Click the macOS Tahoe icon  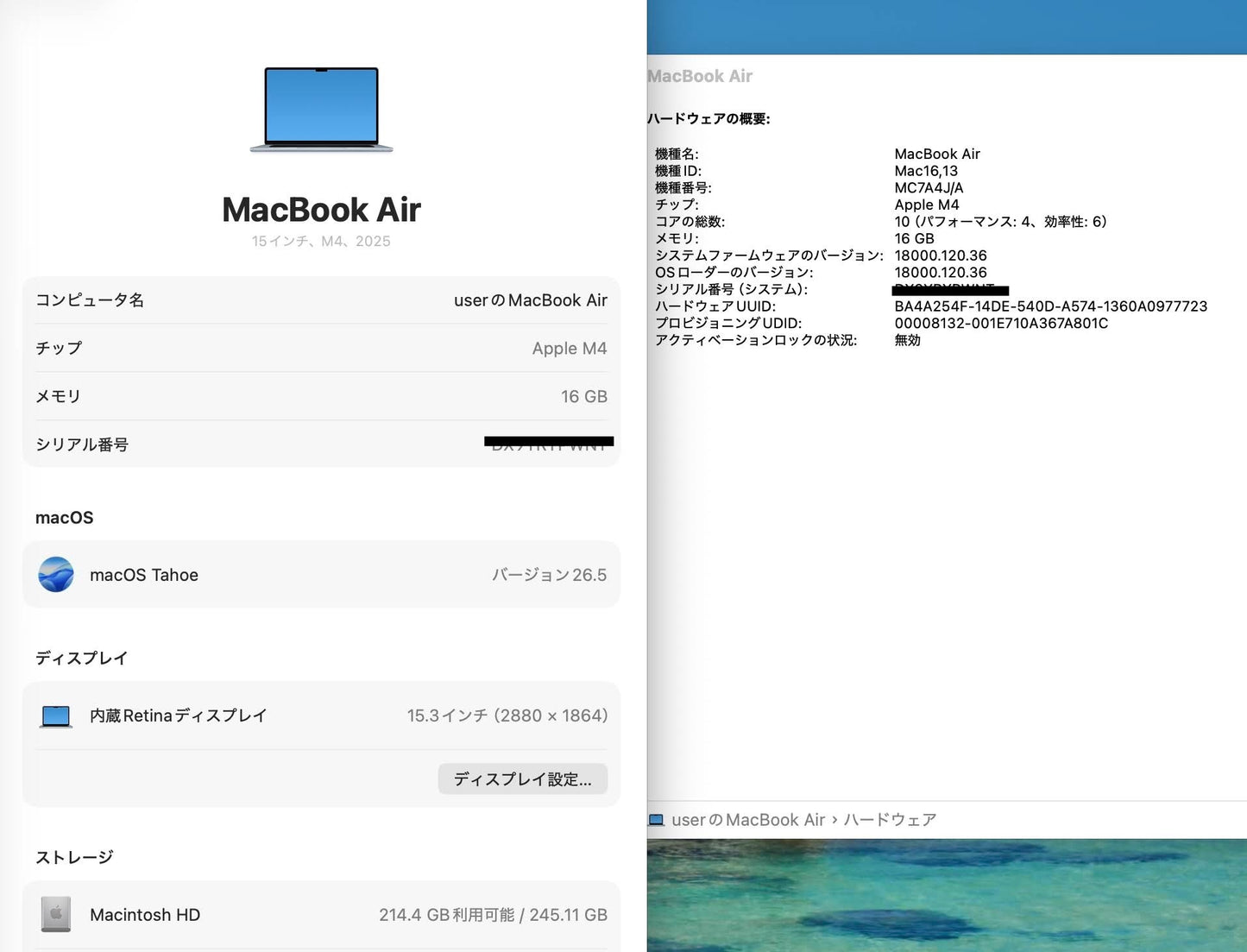pyautogui.click(x=56, y=575)
